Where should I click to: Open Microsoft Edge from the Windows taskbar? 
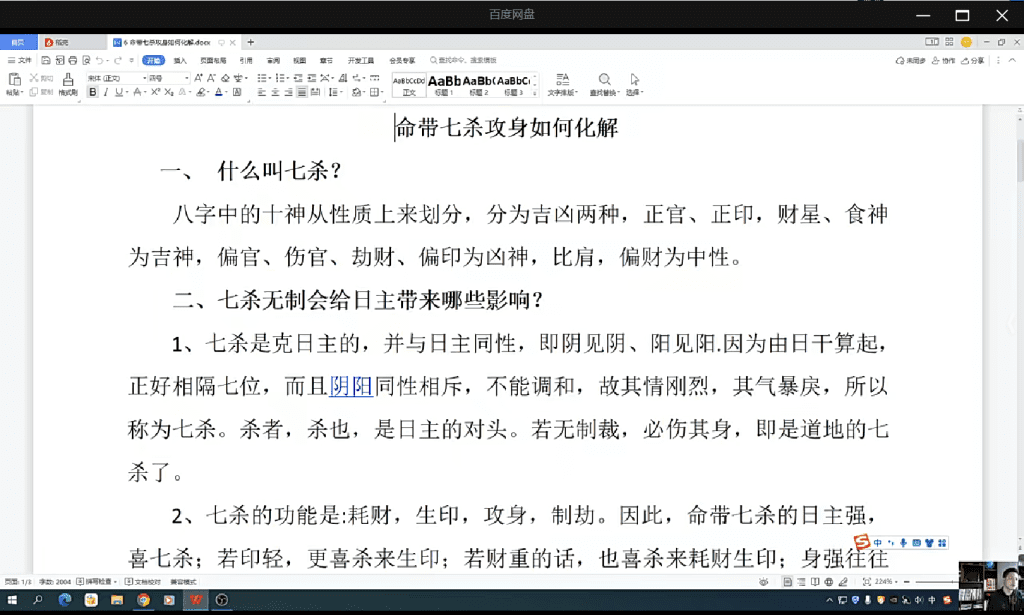point(65,600)
